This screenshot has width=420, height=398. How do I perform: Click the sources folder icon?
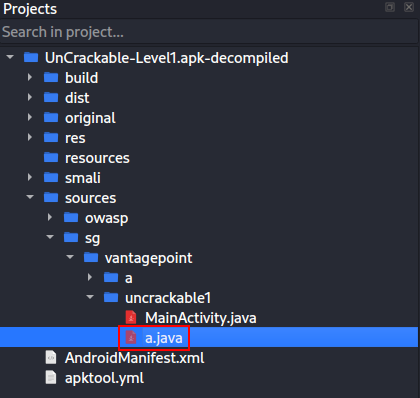coord(51,197)
